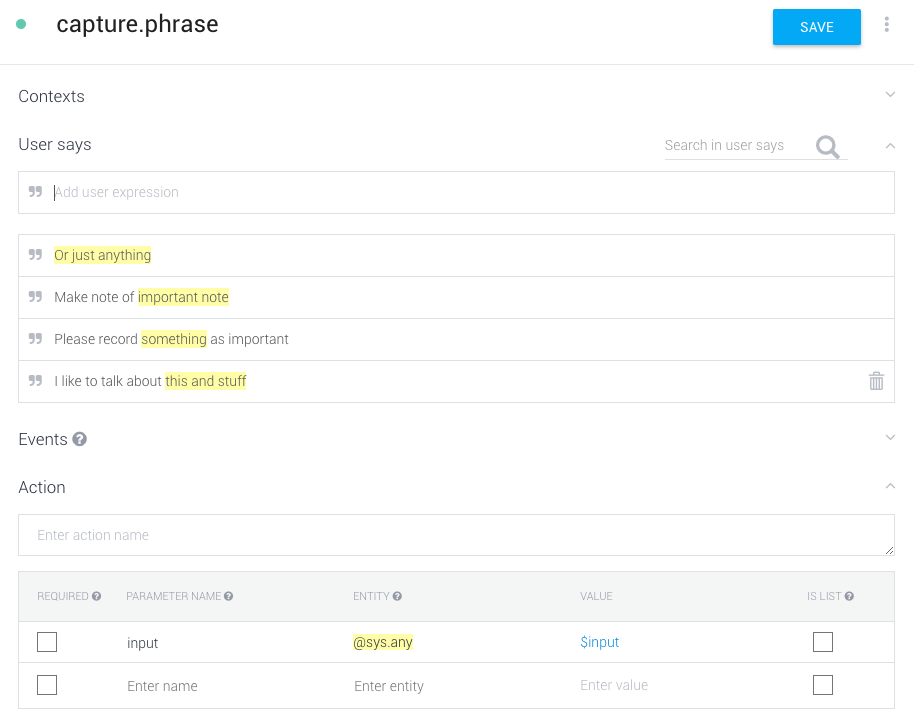Tick Required checkbox on empty parameter row
Viewport: 914px width, 719px height.
[47, 685]
